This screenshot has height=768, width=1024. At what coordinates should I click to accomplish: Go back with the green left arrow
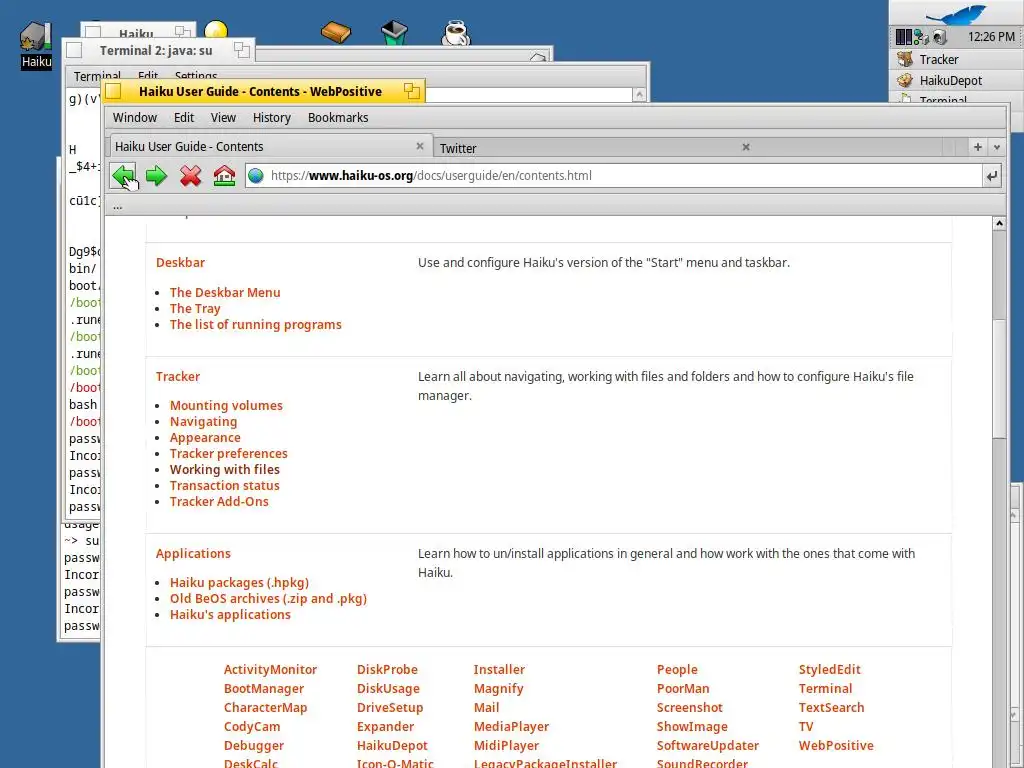[123, 176]
